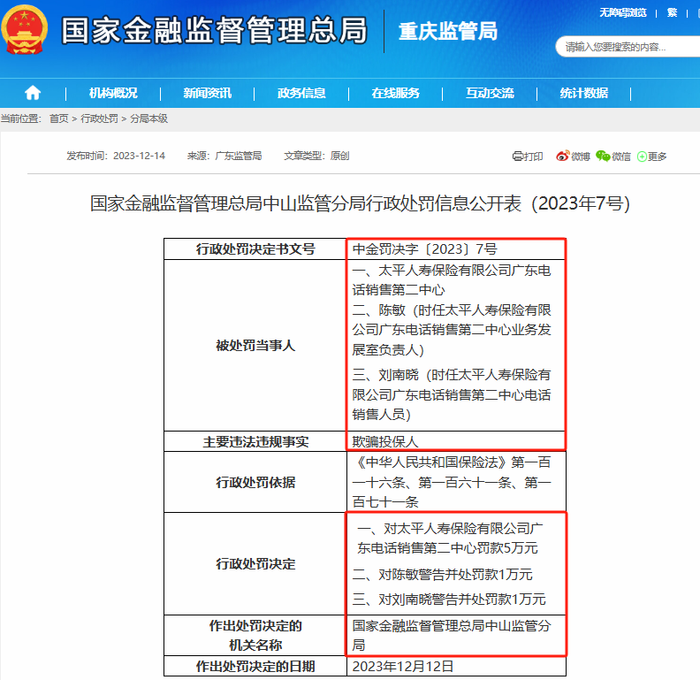700x680 pixels.
Task: Go to 互动交流 section
Action: tap(490, 93)
